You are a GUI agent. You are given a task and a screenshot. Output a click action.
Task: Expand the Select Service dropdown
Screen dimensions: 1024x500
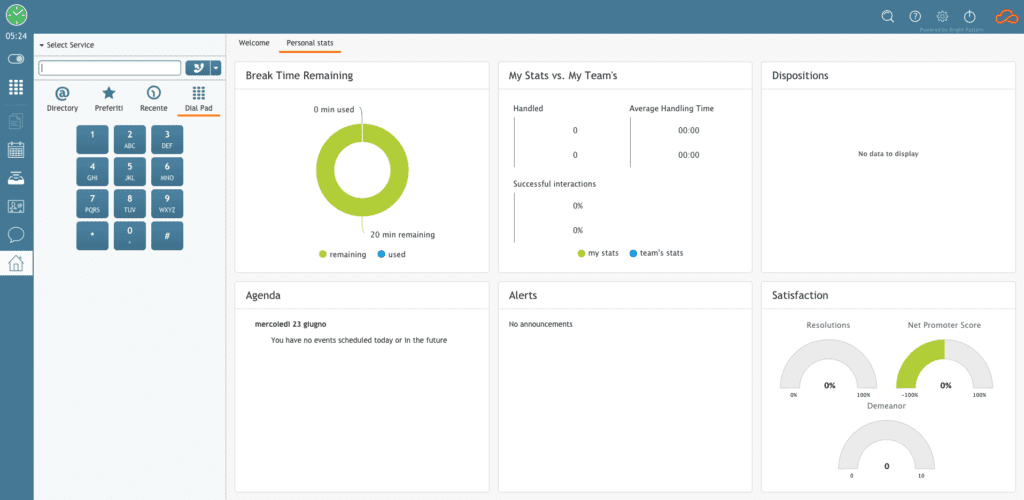coord(67,45)
